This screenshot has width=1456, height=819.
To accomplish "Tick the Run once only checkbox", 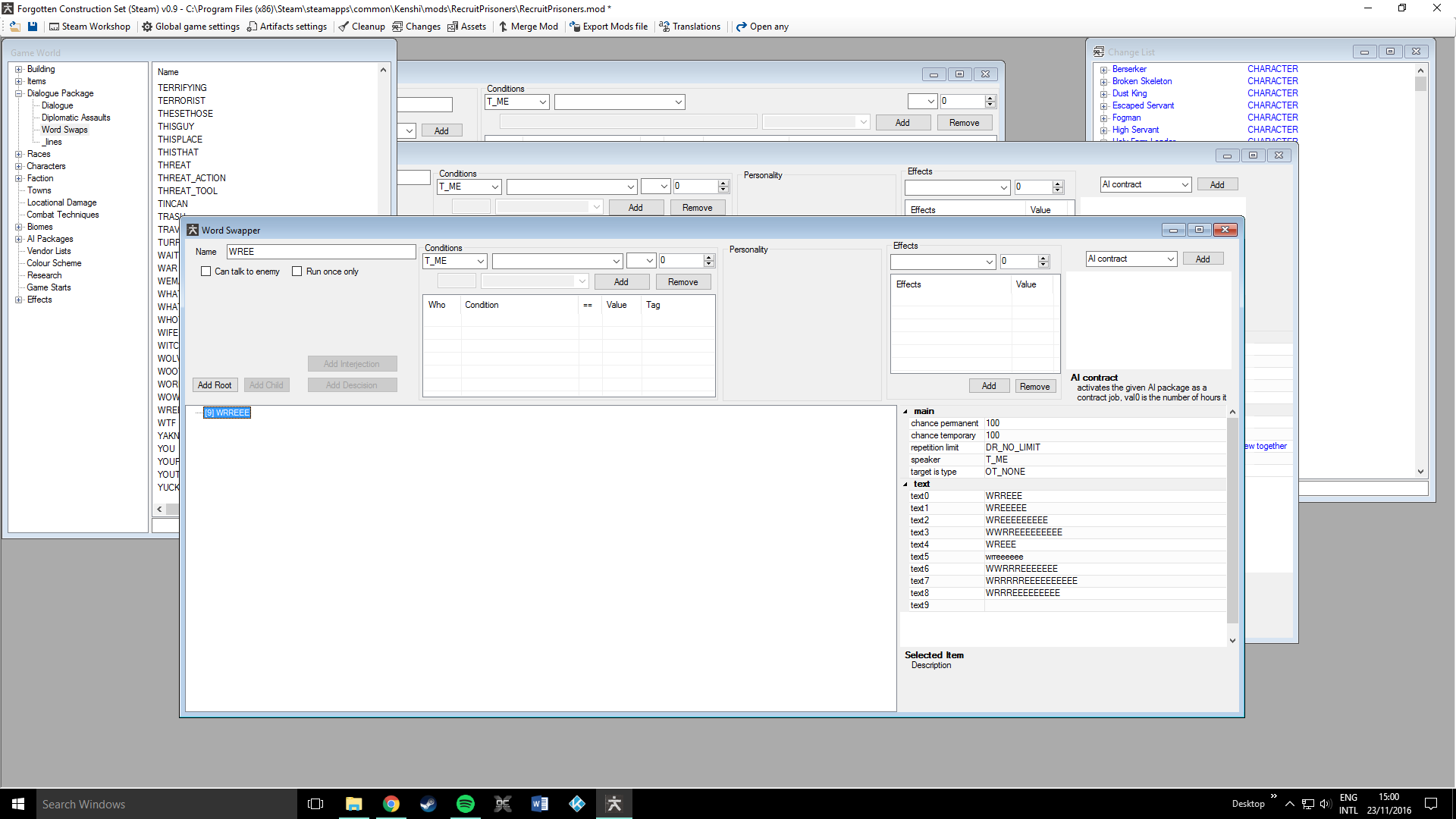I will 297,271.
